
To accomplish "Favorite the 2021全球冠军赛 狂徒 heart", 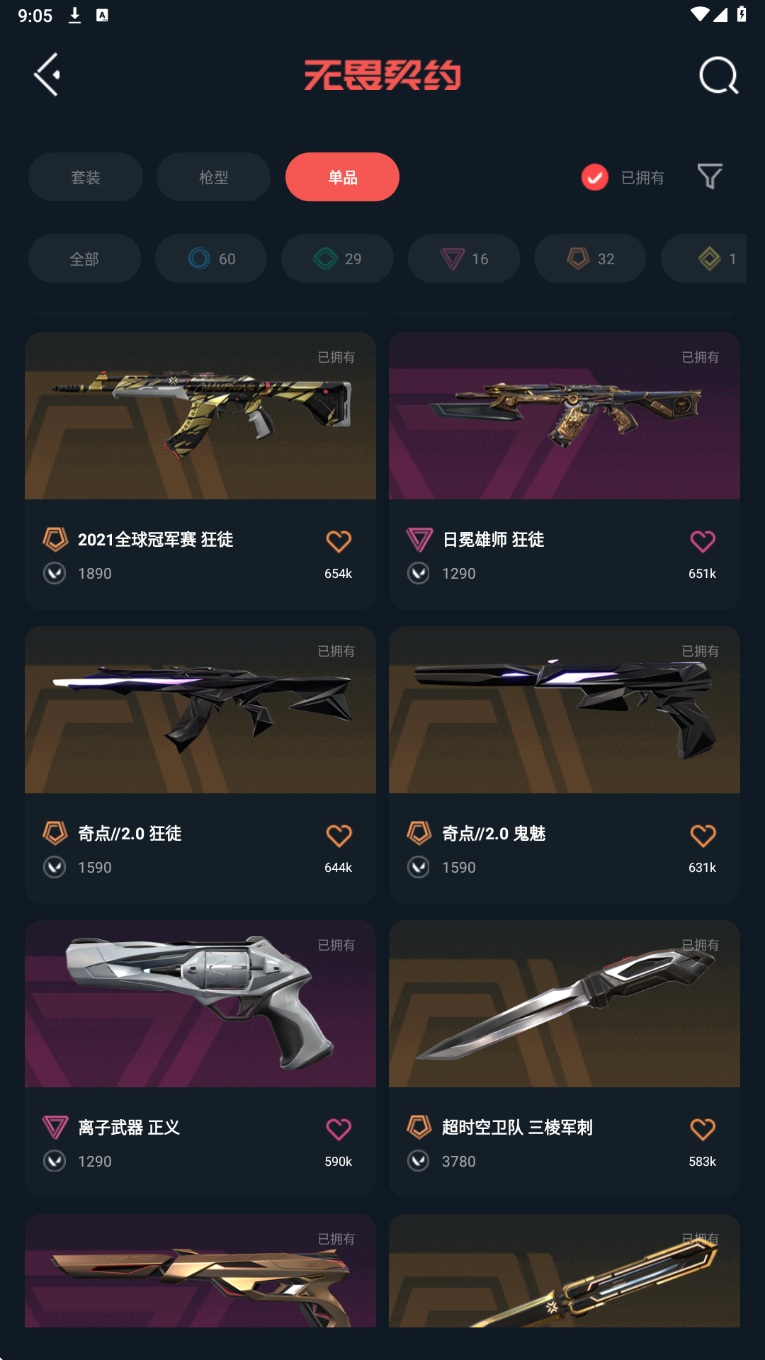I will [339, 541].
